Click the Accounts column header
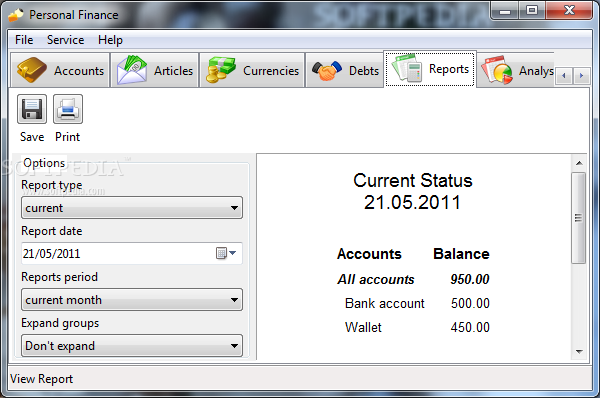600x398 pixels. [x=369, y=254]
